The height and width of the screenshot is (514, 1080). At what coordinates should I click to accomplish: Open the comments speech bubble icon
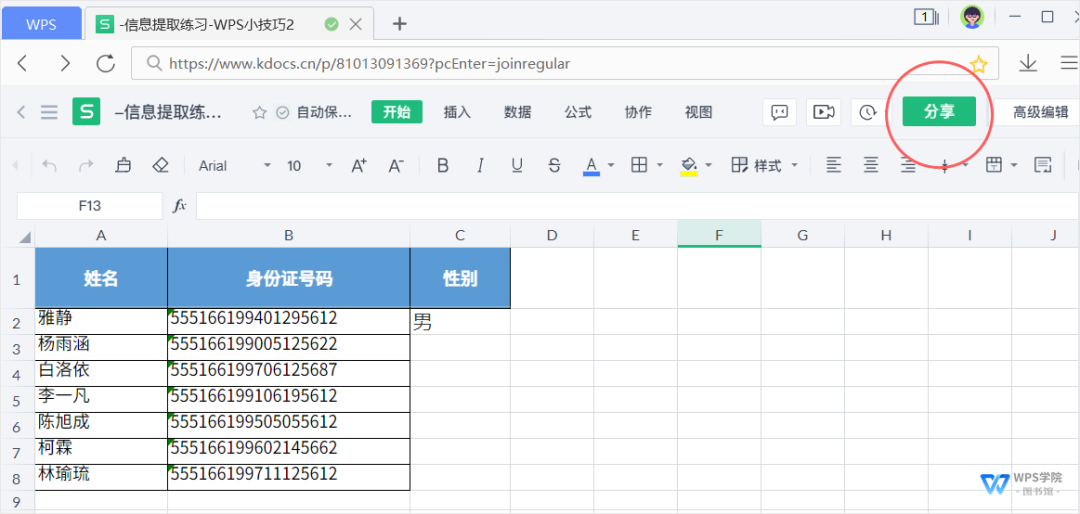pos(779,112)
